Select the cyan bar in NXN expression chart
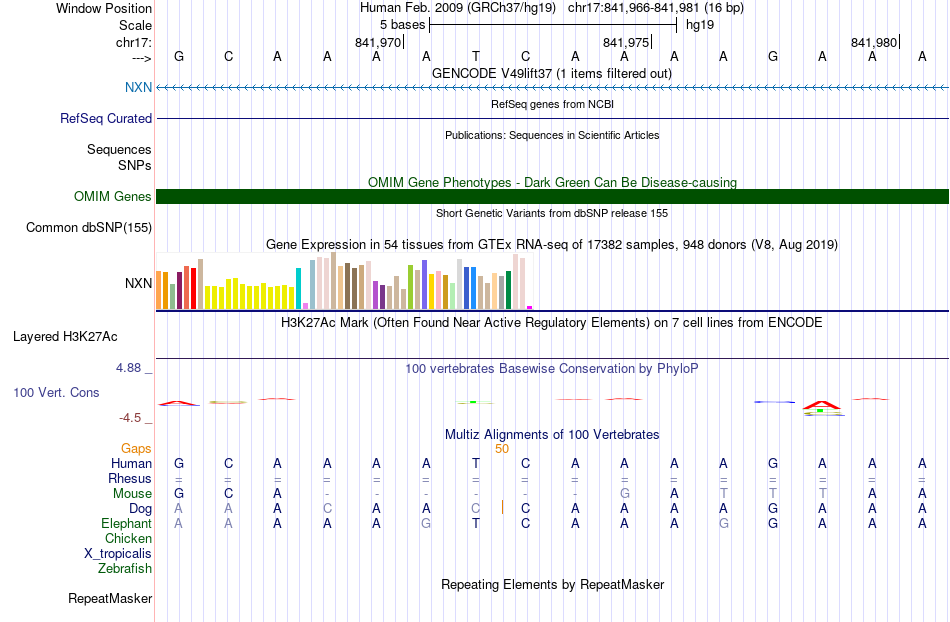The height and width of the screenshot is (622, 950). point(298,288)
